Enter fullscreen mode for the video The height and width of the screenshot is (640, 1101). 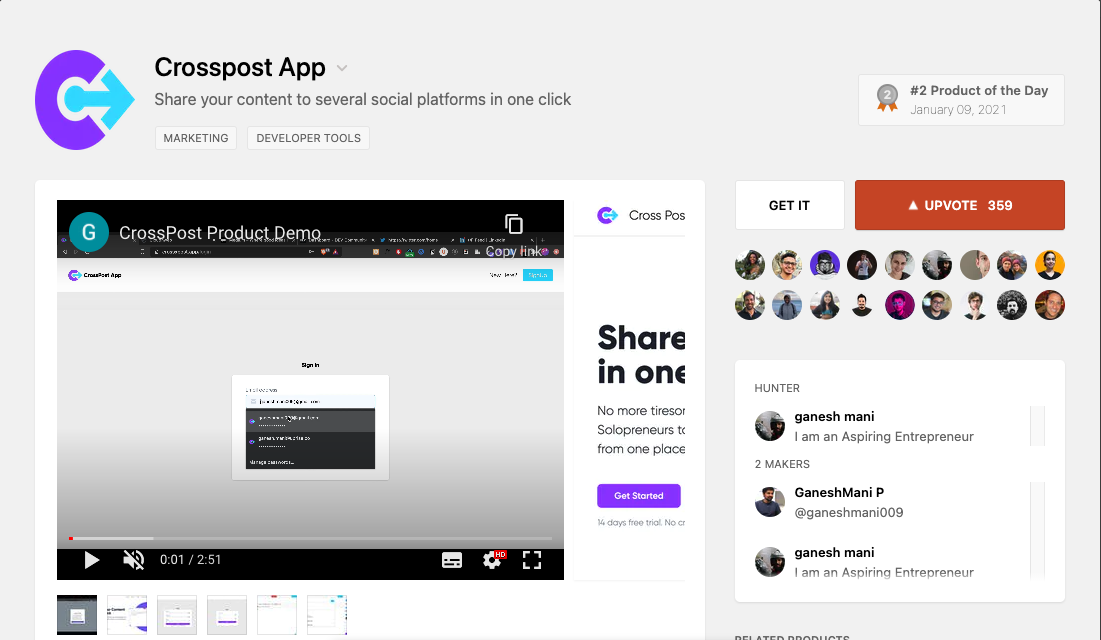click(x=532, y=560)
